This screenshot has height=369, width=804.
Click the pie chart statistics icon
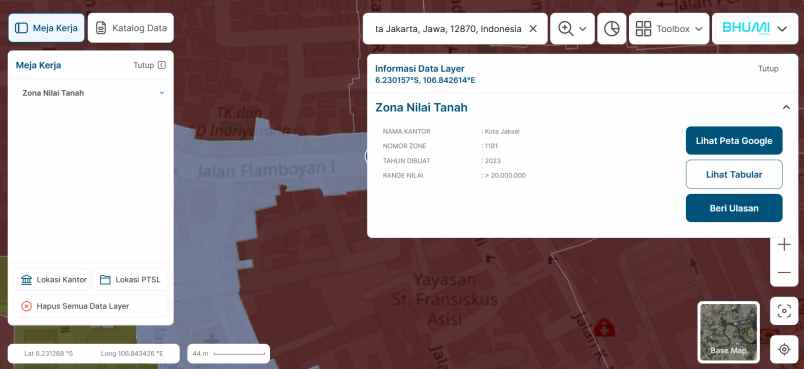tap(612, 29)
